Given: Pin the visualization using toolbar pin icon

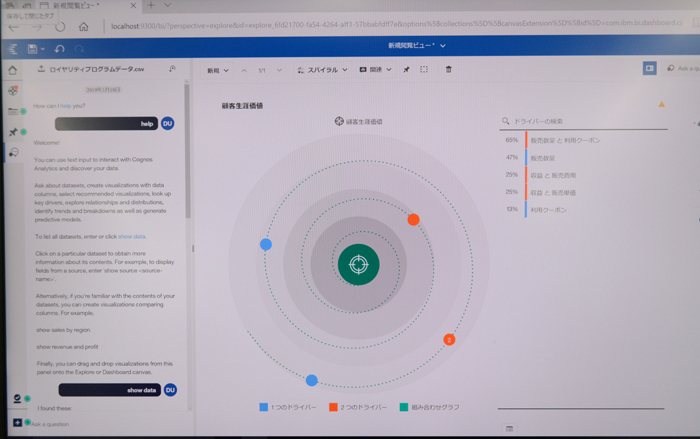Looking at the screenshot, I should [406, 70].
